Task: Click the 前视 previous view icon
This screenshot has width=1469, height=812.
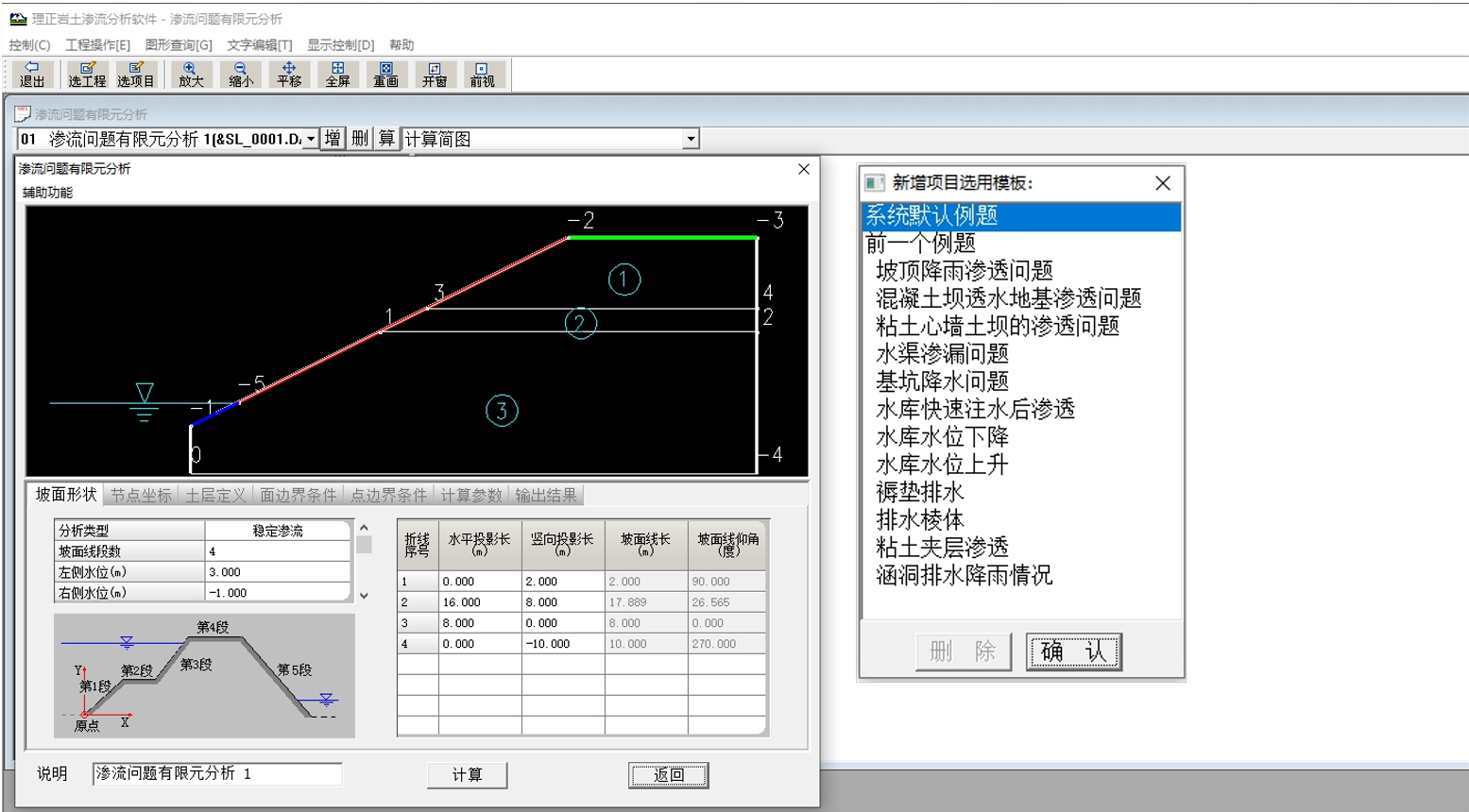Action: pos(482,75)
